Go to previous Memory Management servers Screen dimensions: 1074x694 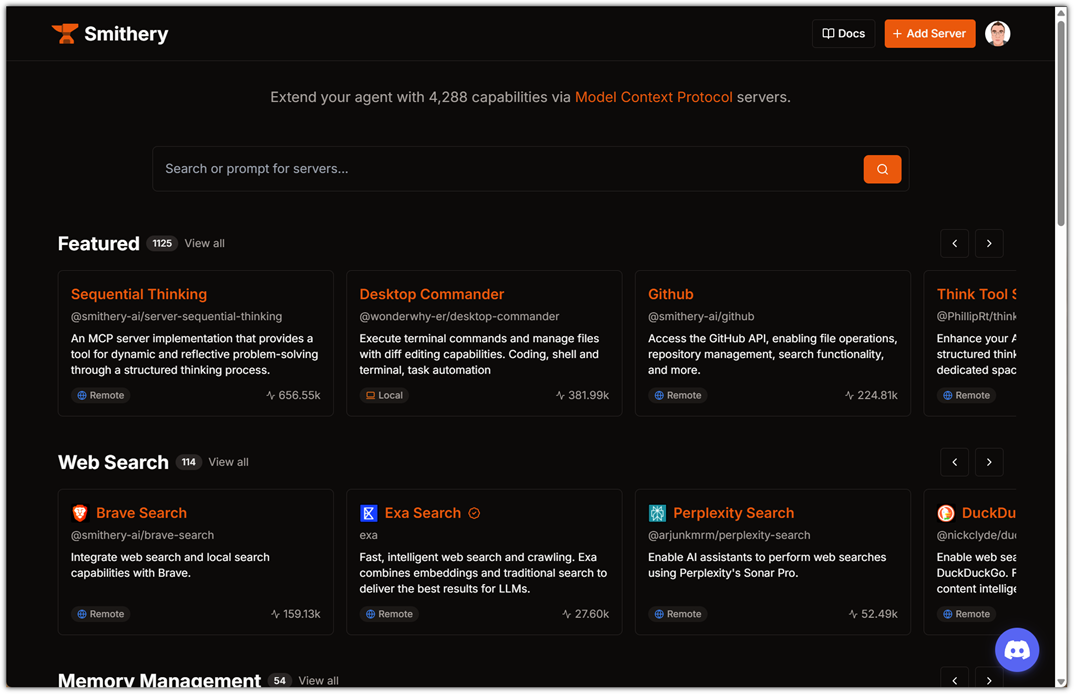pos(954,678)
